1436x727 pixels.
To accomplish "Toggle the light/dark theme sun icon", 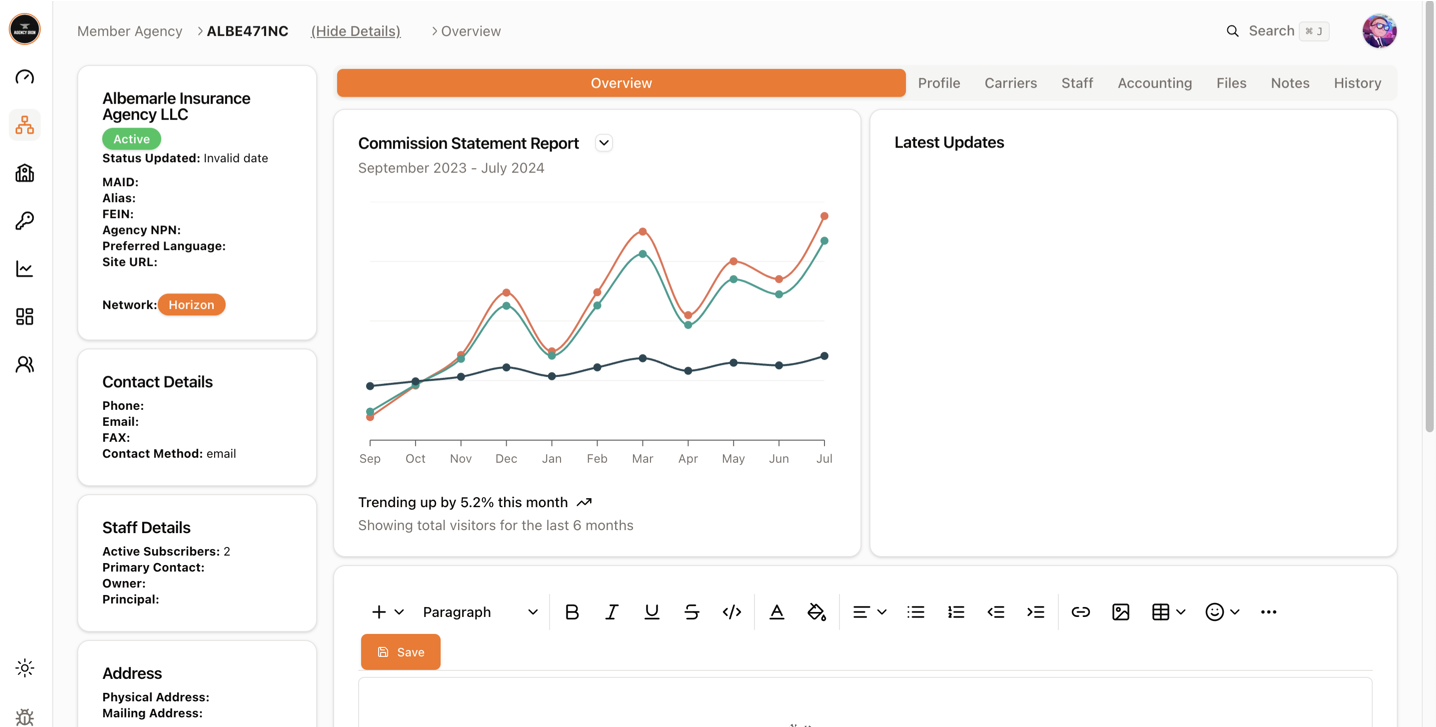I will point(25,668).
